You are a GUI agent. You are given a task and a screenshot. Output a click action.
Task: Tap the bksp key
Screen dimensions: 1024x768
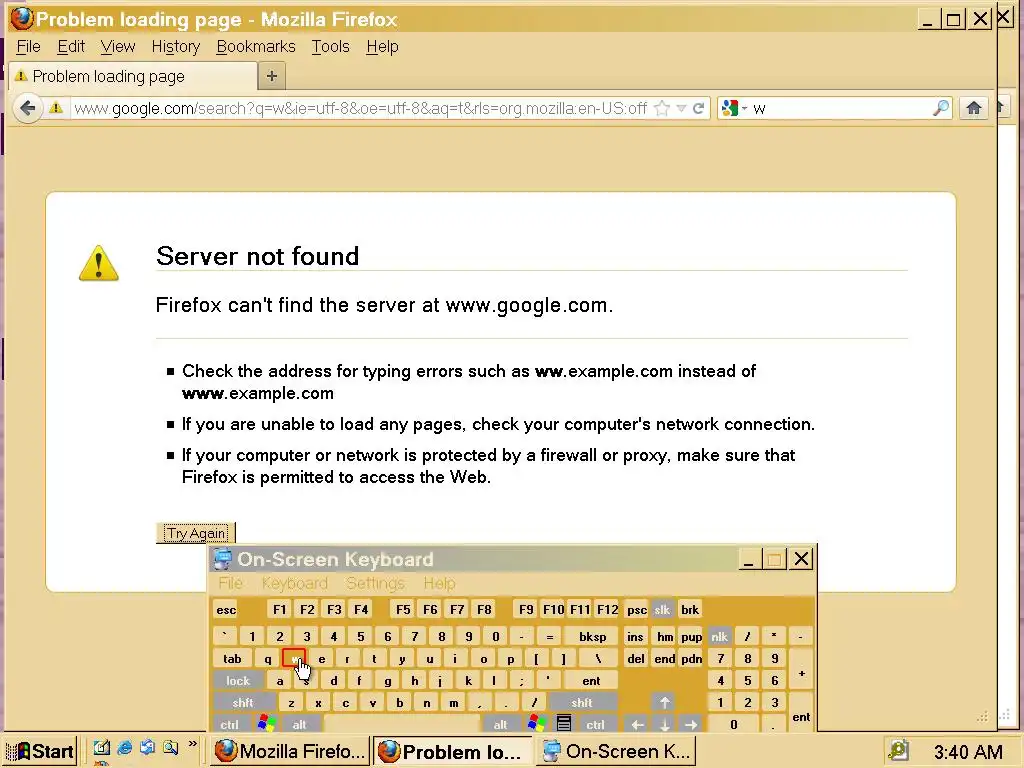(592, 637)
